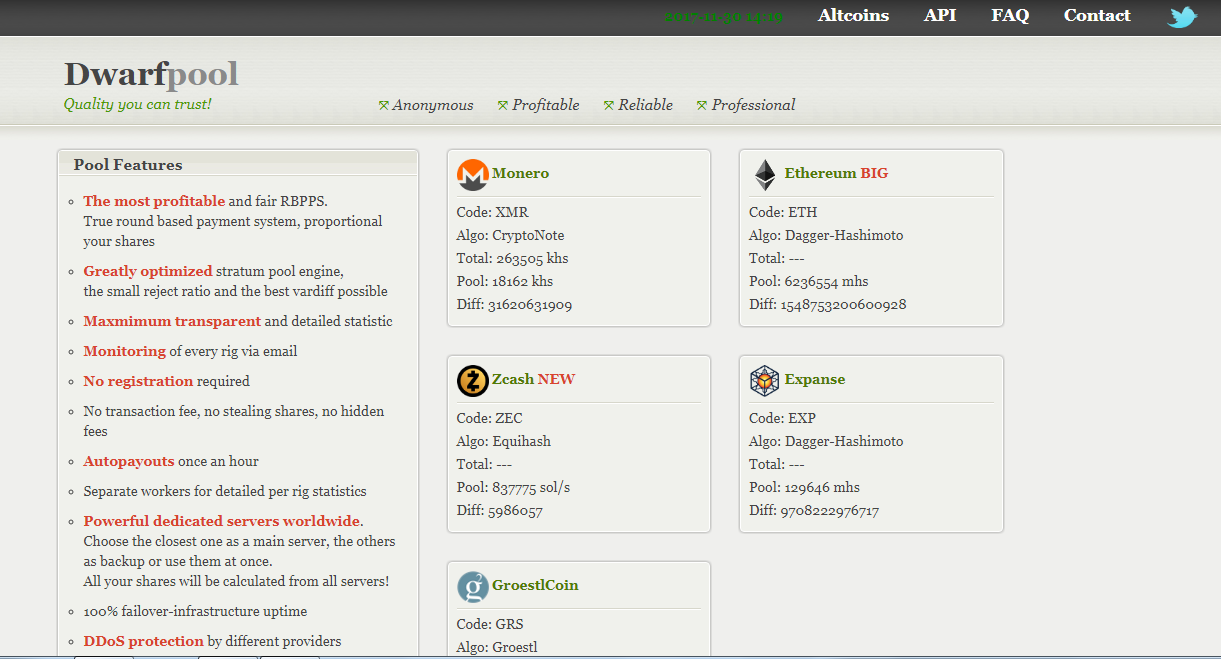Click 'Code: EXP' in Expanse card
This screenshot has height=659, width=1221.
click(783, 418)
